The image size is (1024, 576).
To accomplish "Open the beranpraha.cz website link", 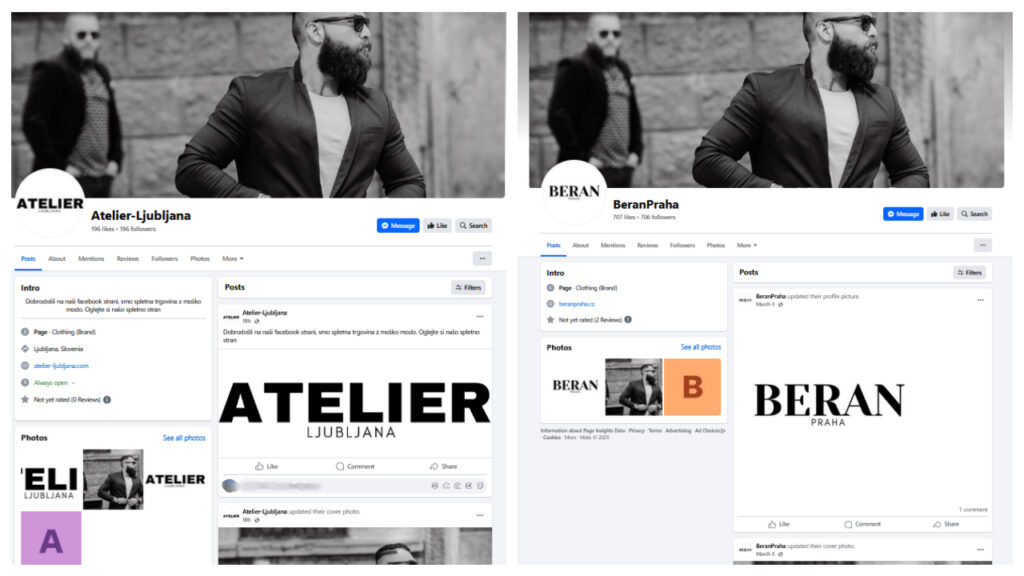I will pos(577,304).
